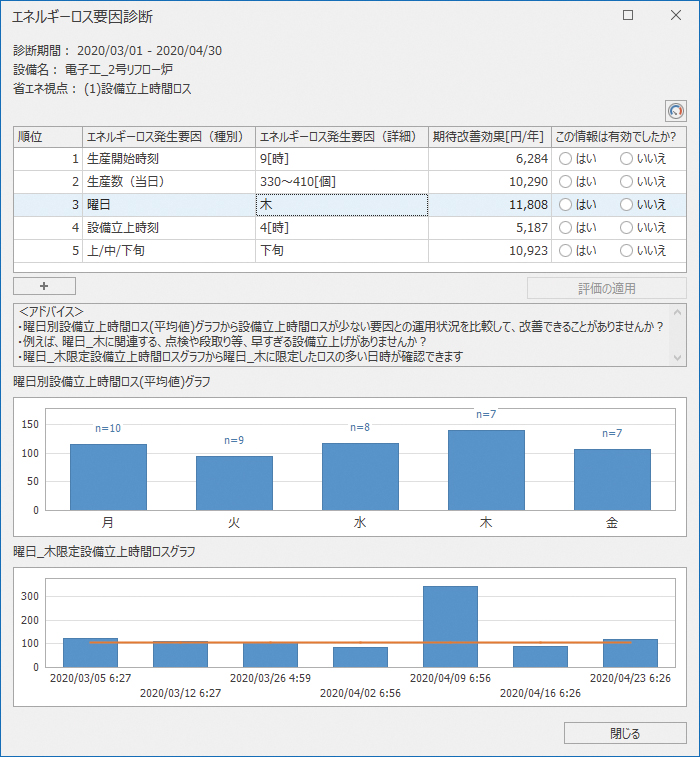Click 期待改善効果[円/年] column header
The image size is (700, 757).
(490, 137)
